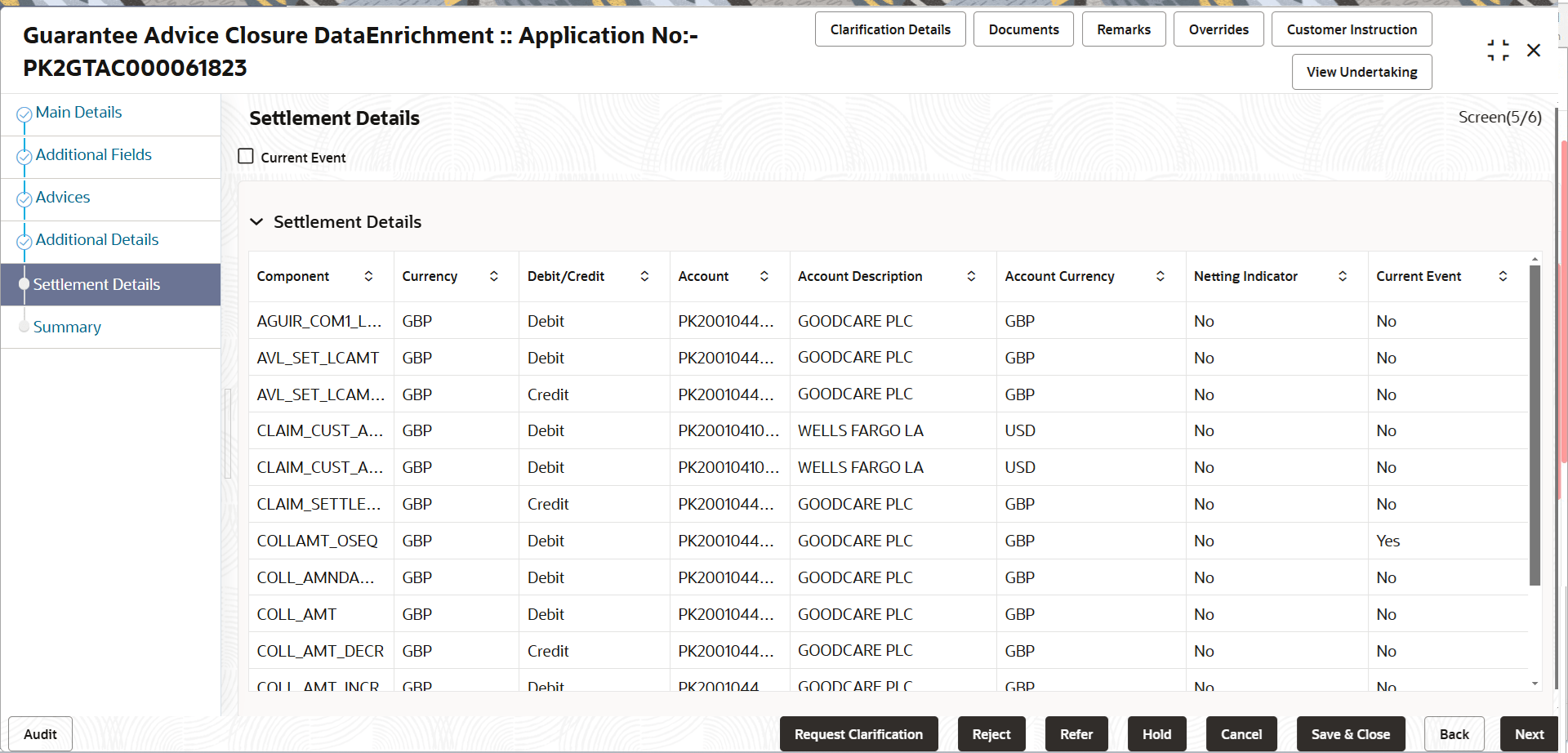Sort the Current Event column
The height and width of the screenshot is (753, 1568).
tap(1503, 276)
